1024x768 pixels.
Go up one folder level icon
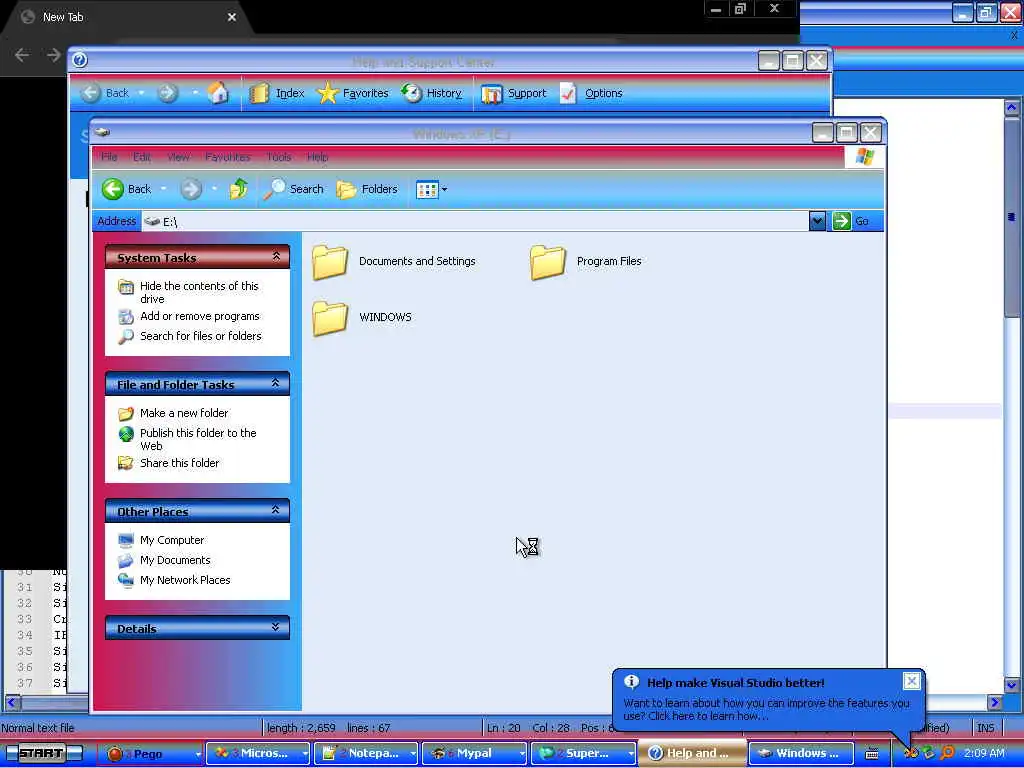click(238, 189)
